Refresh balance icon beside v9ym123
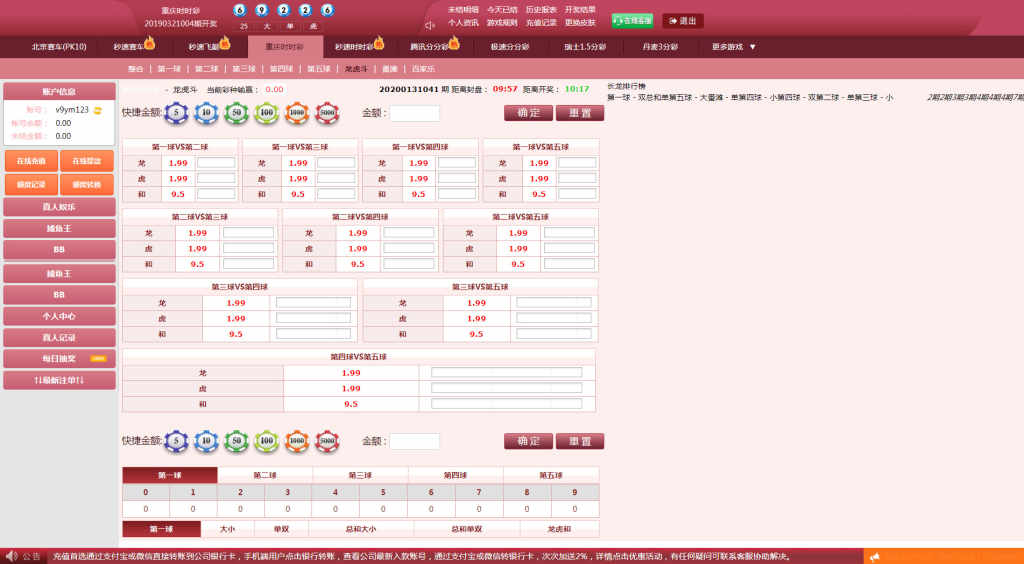This screenshot has width=1024, height=564. tap(98, 110)
